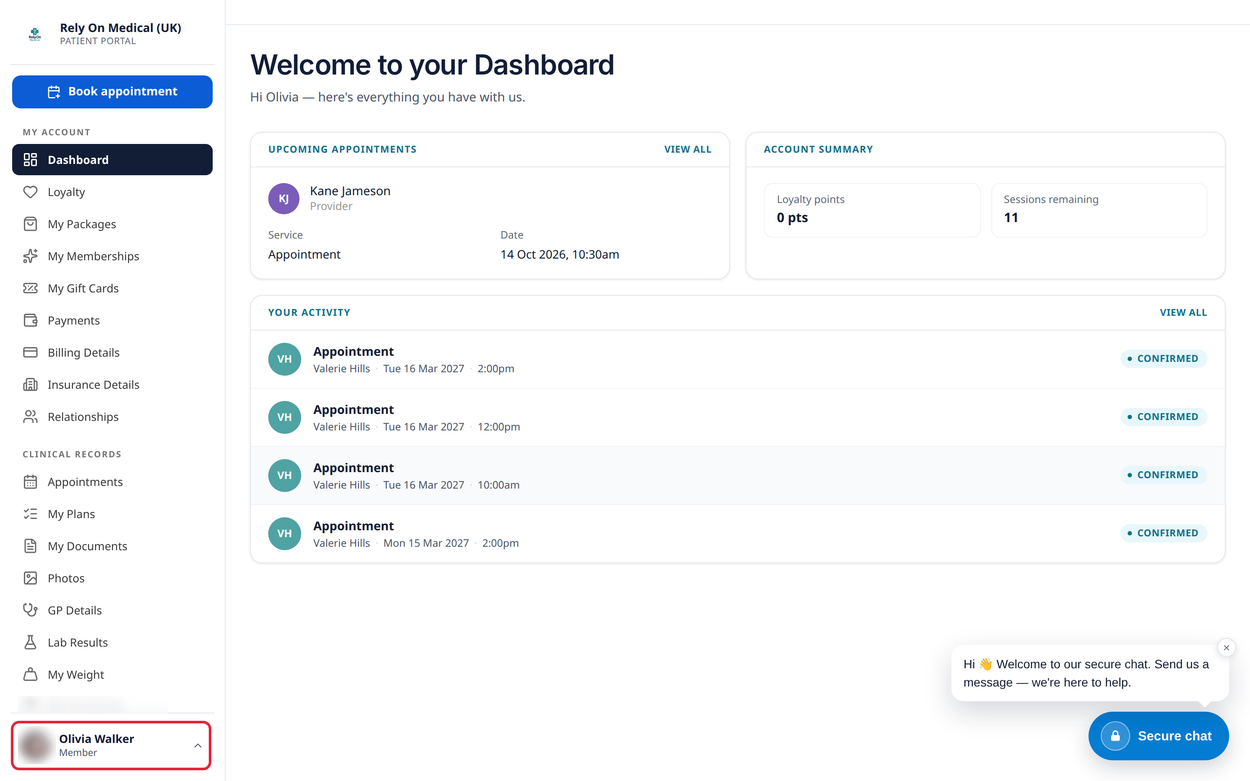
Task: Dismiss the secure chat welcome bubble
Action: point(1226,648)
